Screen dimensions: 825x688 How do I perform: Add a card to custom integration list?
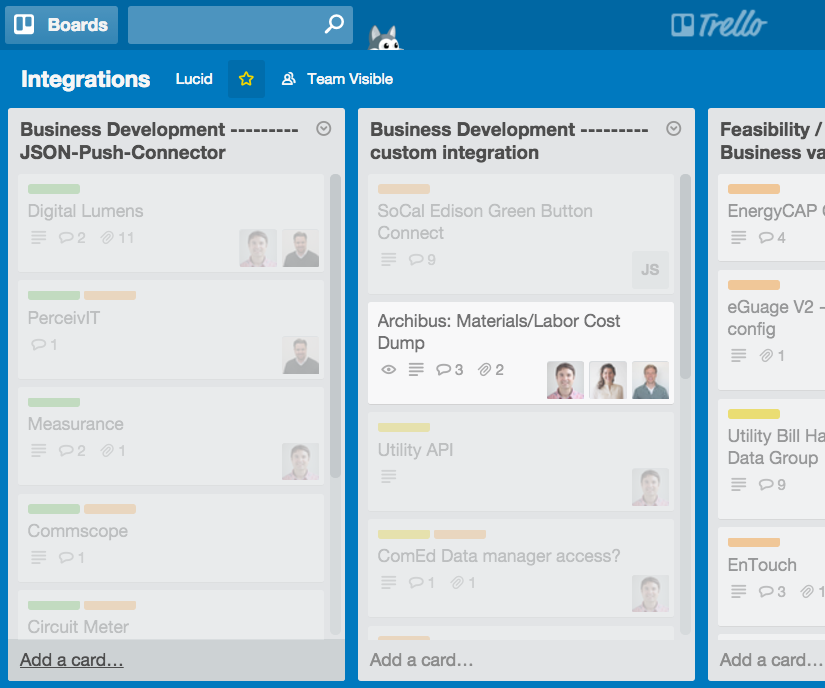coord(421,660)
